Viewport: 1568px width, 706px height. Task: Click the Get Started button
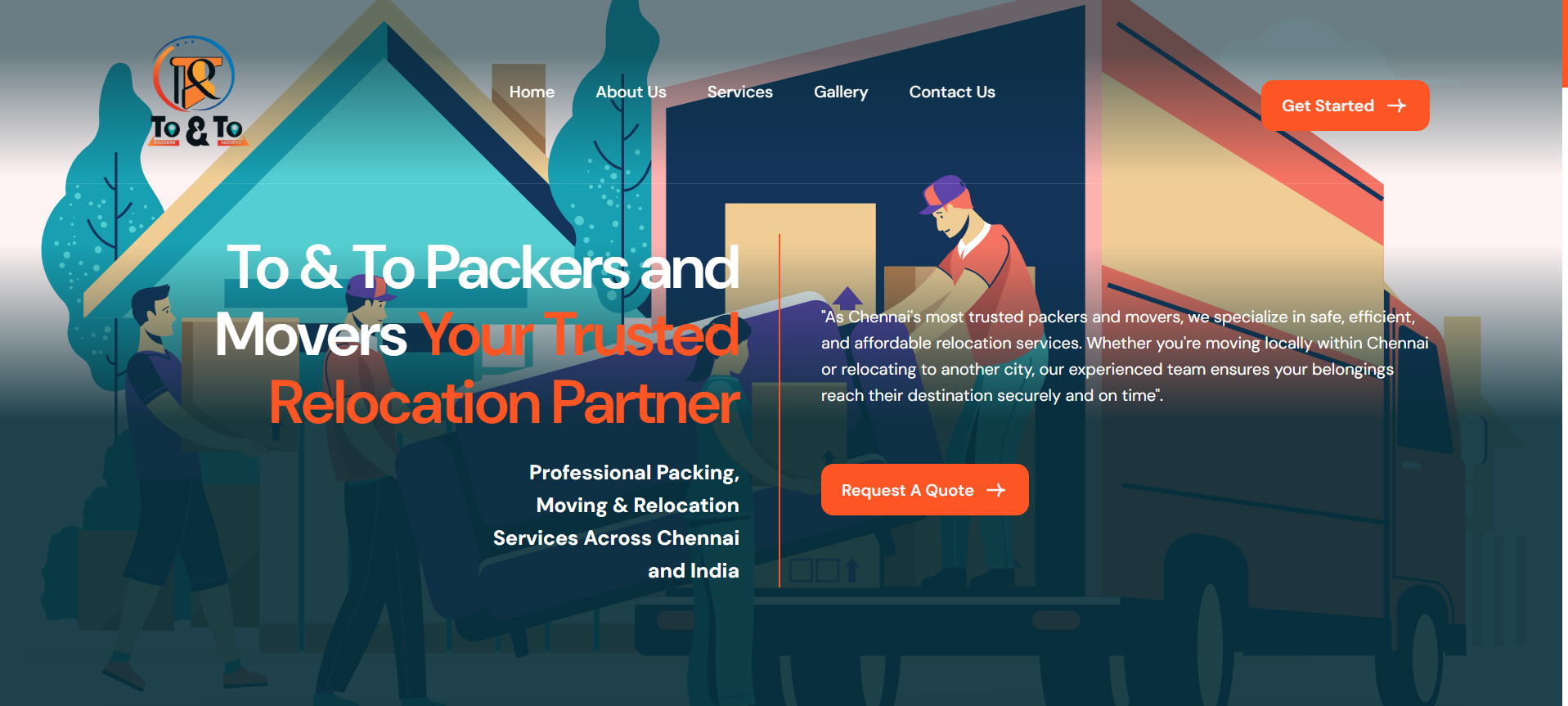(1345, 106)
